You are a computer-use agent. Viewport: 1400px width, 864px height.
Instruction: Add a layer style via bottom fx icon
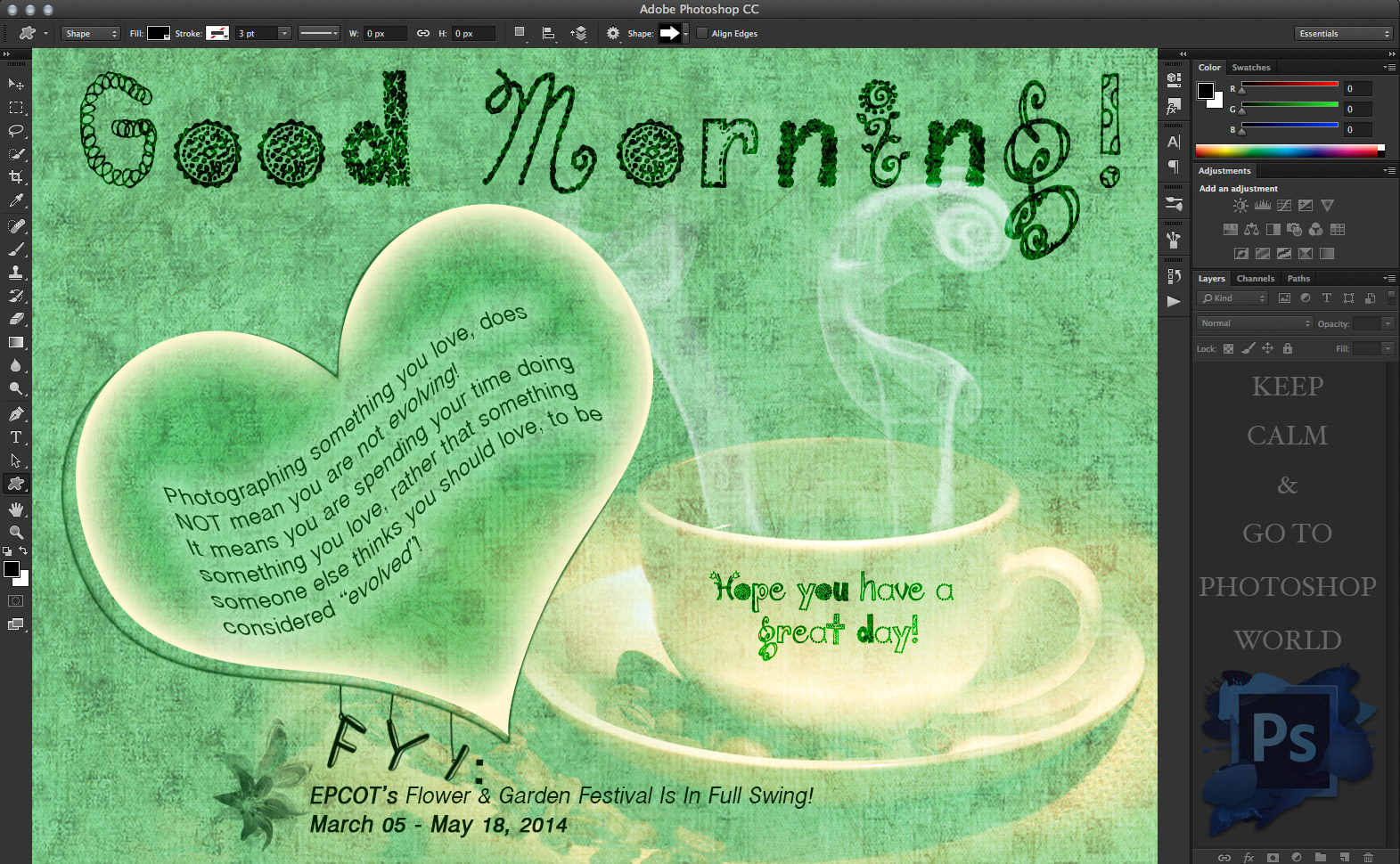1249,857
